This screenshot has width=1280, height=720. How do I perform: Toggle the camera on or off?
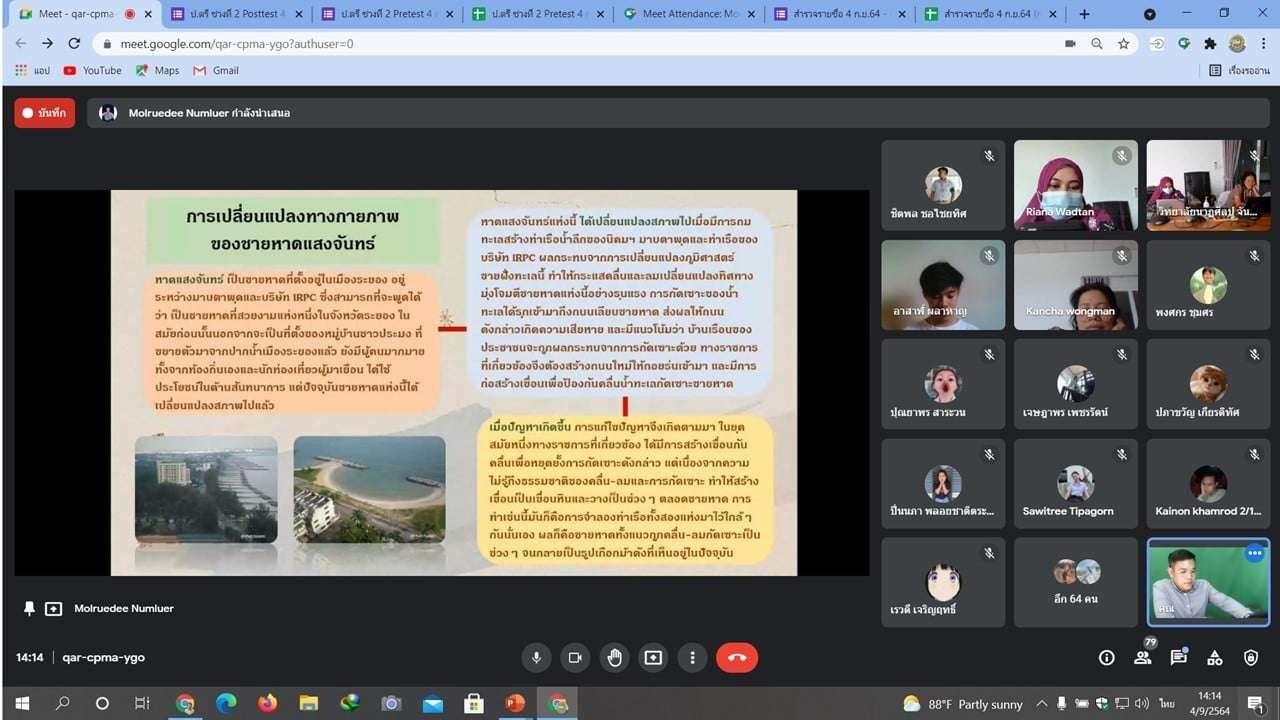click(575, 657)
